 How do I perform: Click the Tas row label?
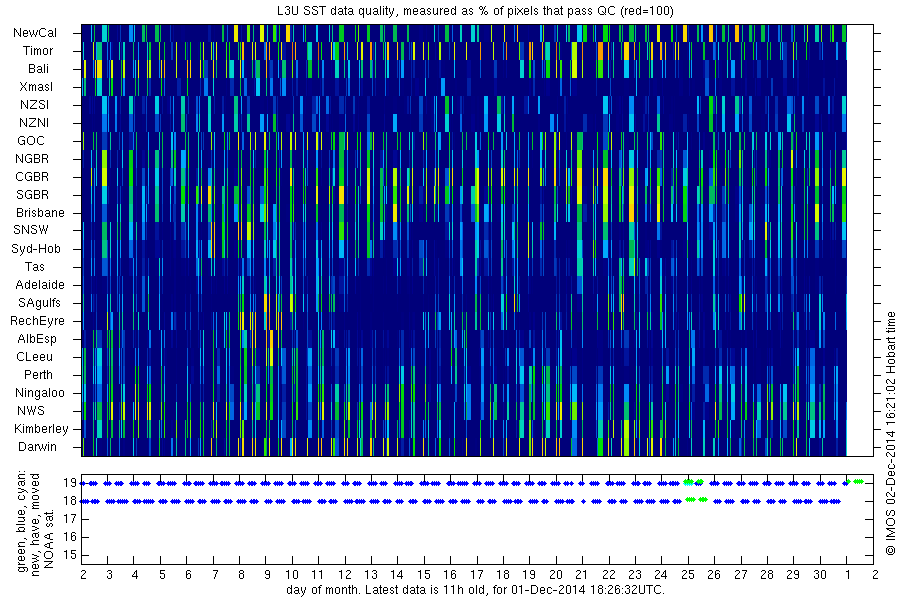(34, 266)
